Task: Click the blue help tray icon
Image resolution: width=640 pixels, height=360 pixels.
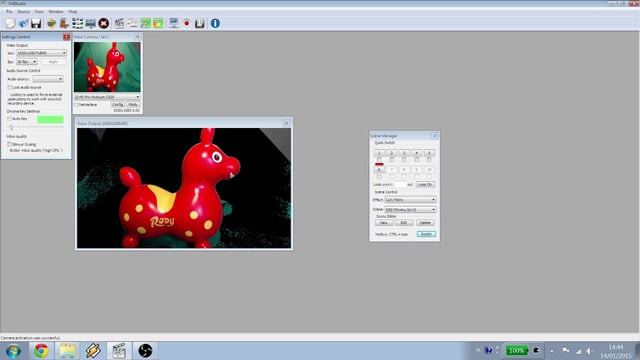Action: (488, 350)
